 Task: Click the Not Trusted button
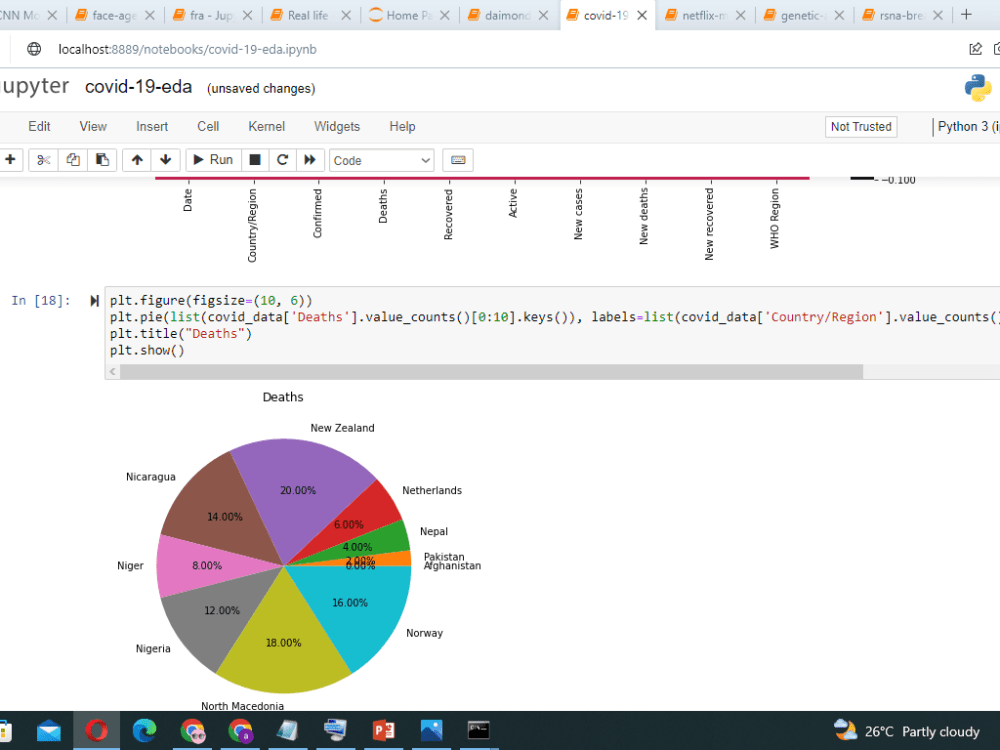pos(860,127)
